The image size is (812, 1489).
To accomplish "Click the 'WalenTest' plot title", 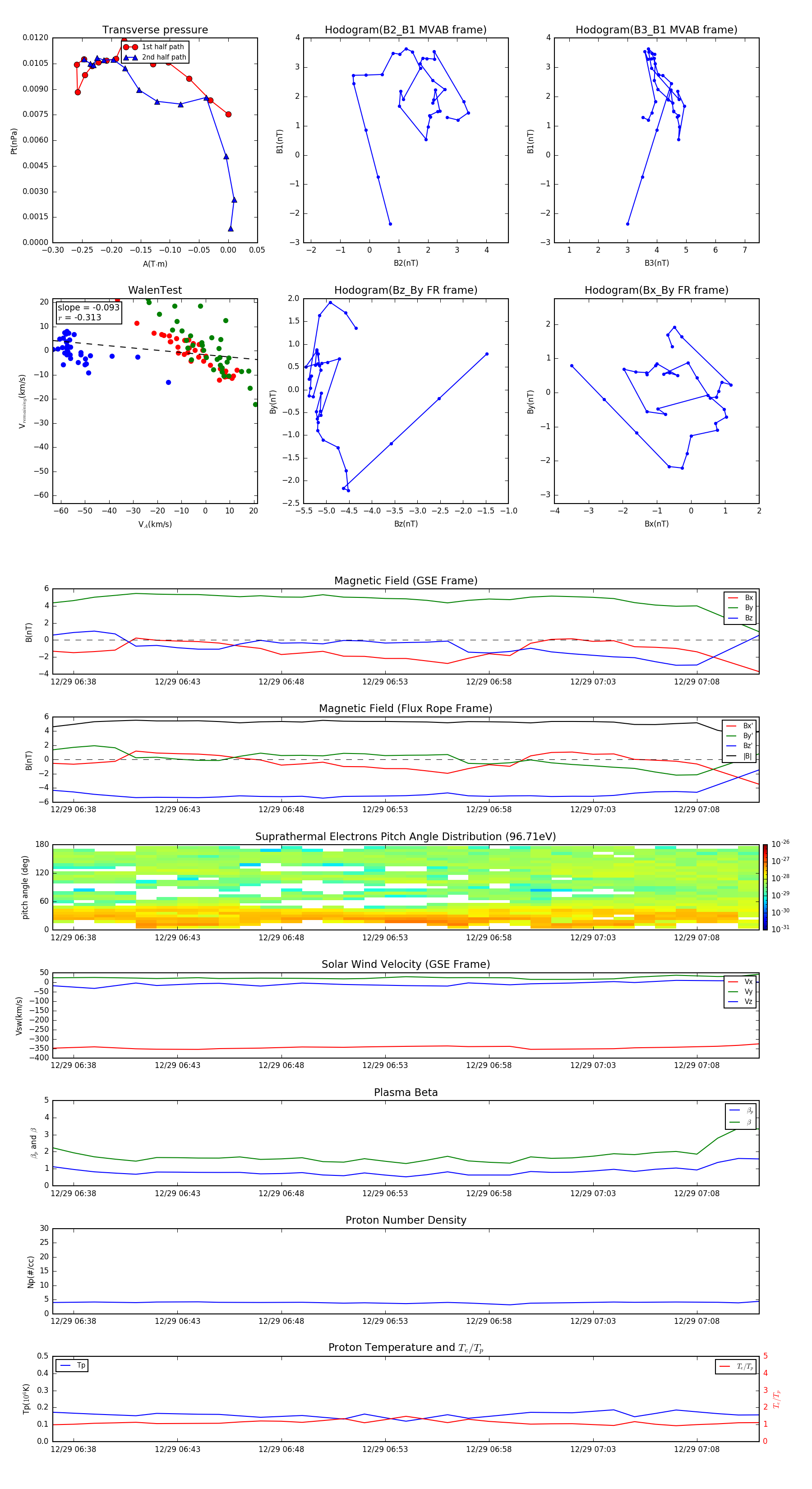I will tap(155, 290).
